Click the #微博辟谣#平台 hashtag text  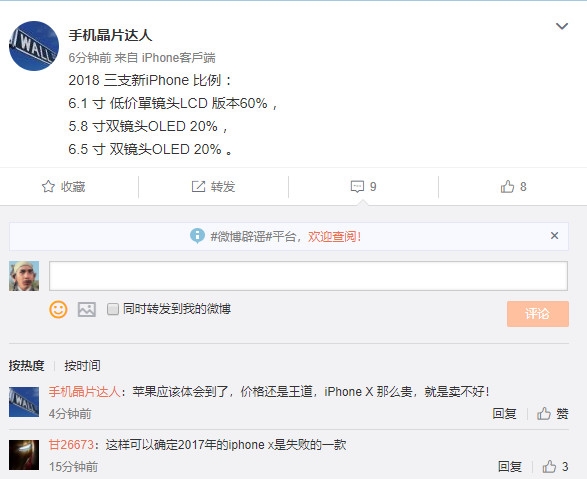point(253,237)
